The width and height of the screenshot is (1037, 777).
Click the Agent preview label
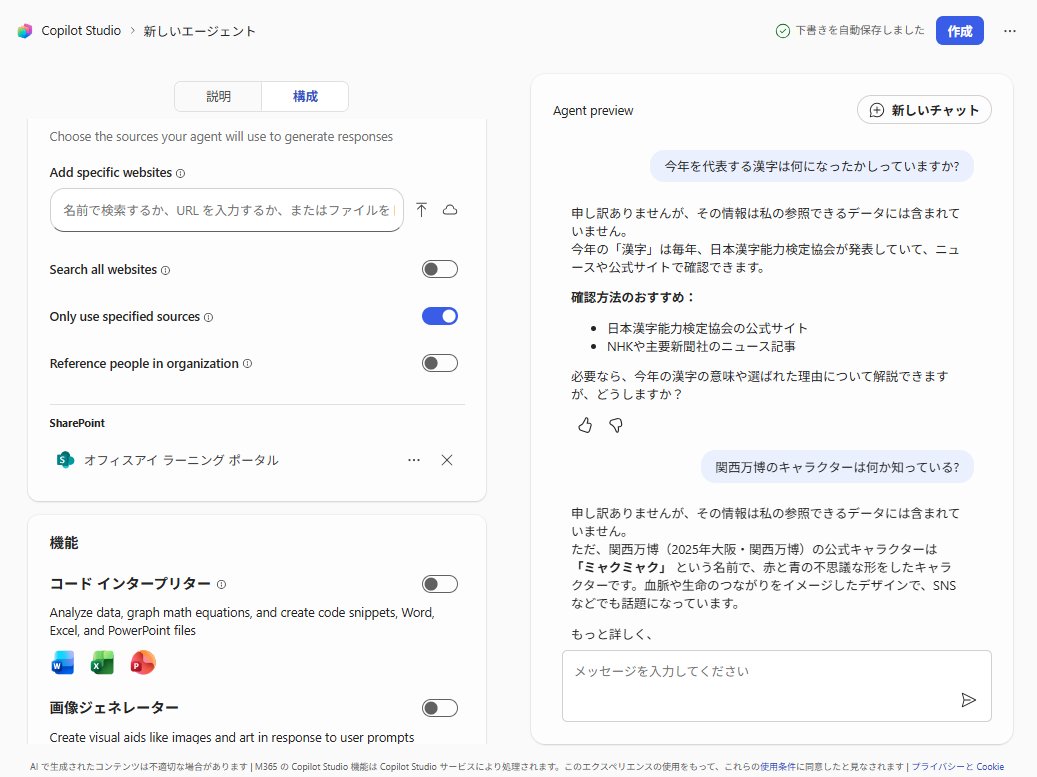tap(593, 110)
